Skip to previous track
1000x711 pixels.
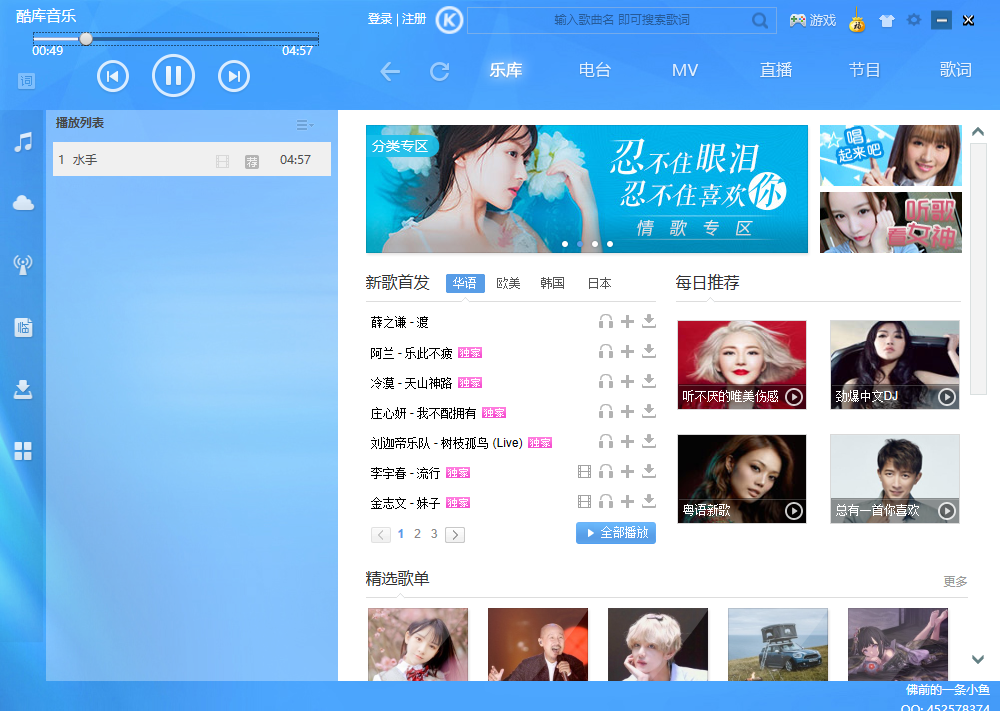pyautogui.click(x=113, y=77)
